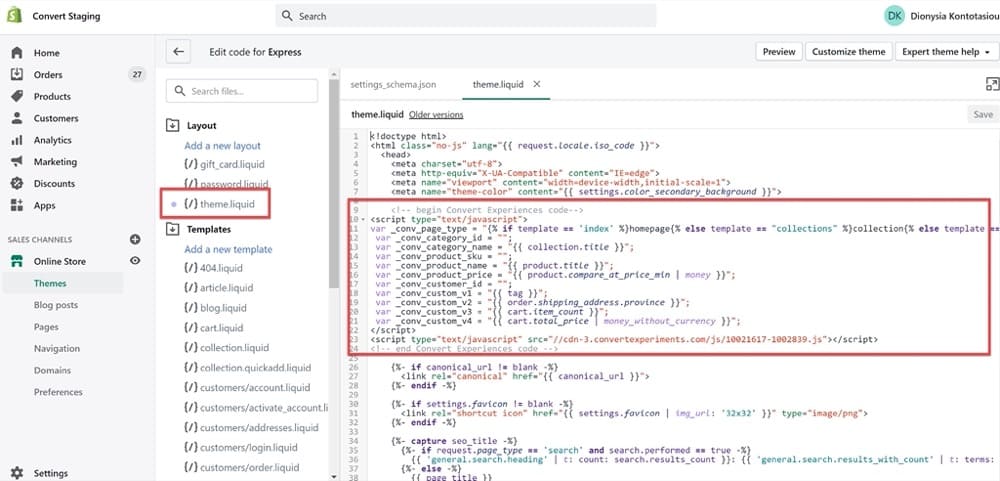Screen dimensions: 1000x481
Task: Click the Customize theme button
Action: [x=848, y=52]
